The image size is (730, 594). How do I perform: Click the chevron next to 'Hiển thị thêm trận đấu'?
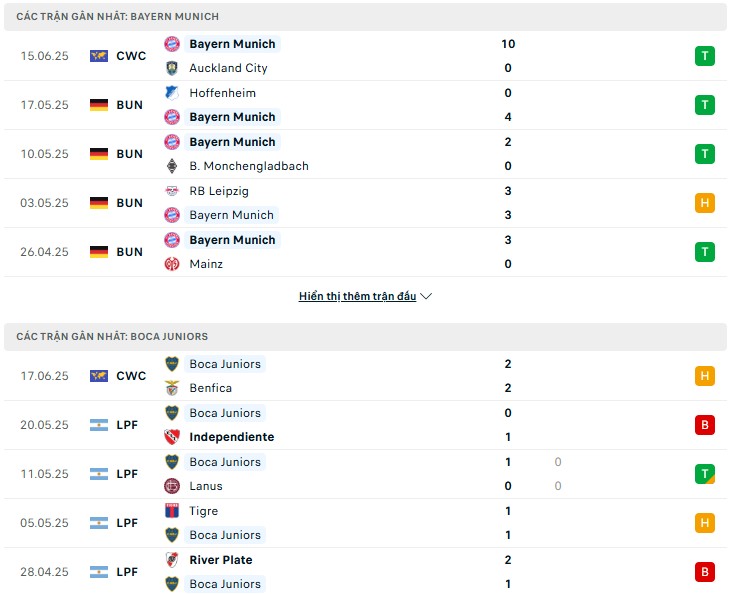click(426, 296)
